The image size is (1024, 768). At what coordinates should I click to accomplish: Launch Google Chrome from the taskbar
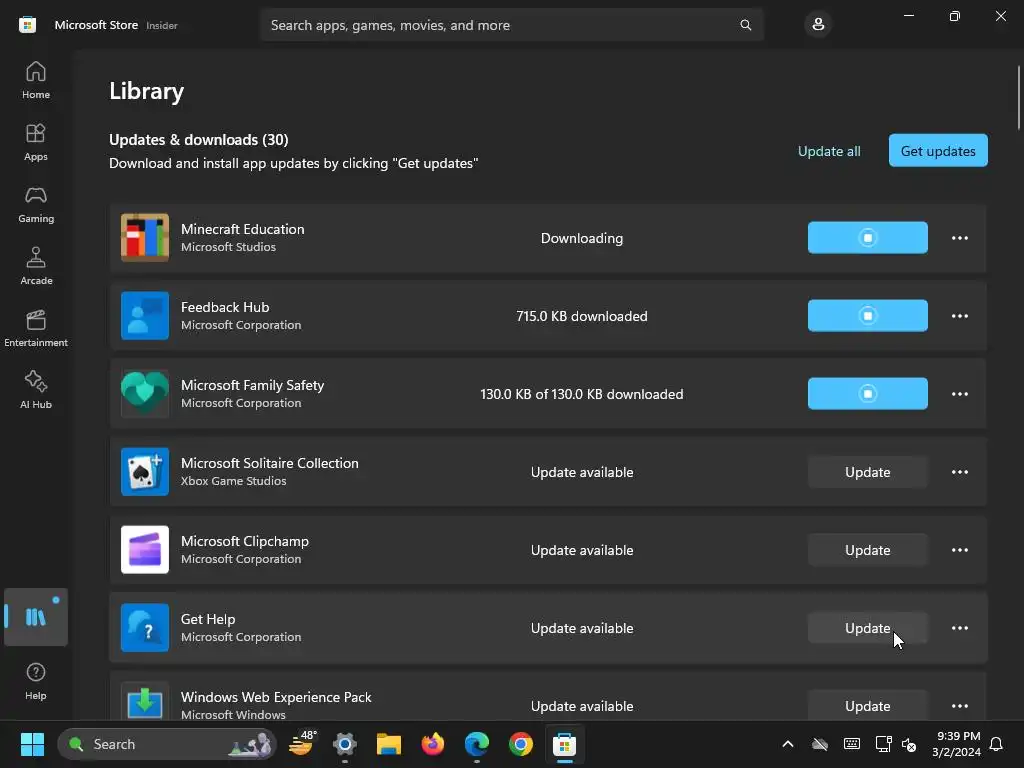(520, 744)
